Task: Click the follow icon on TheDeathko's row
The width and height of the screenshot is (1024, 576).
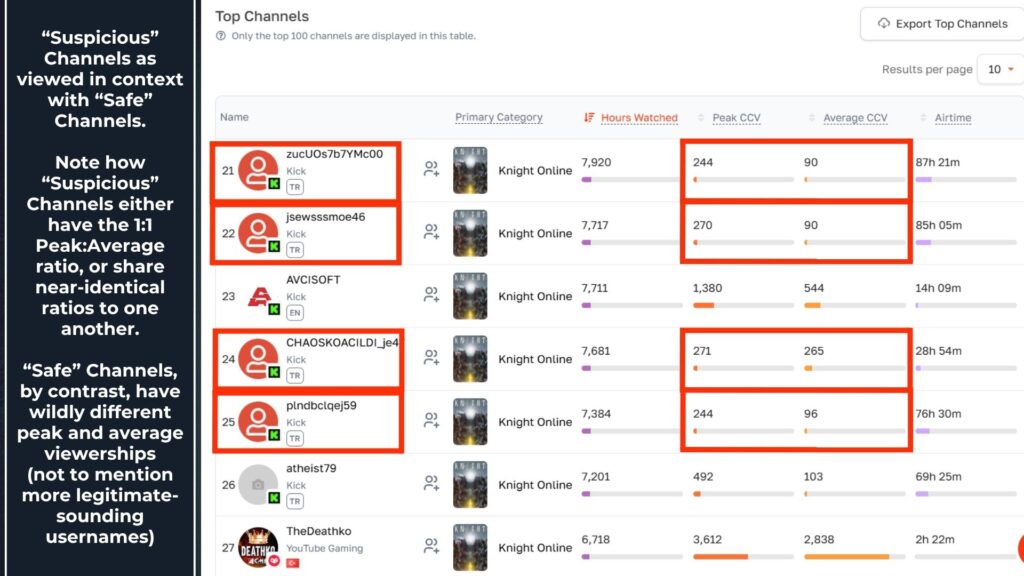Action: (430, 545)
